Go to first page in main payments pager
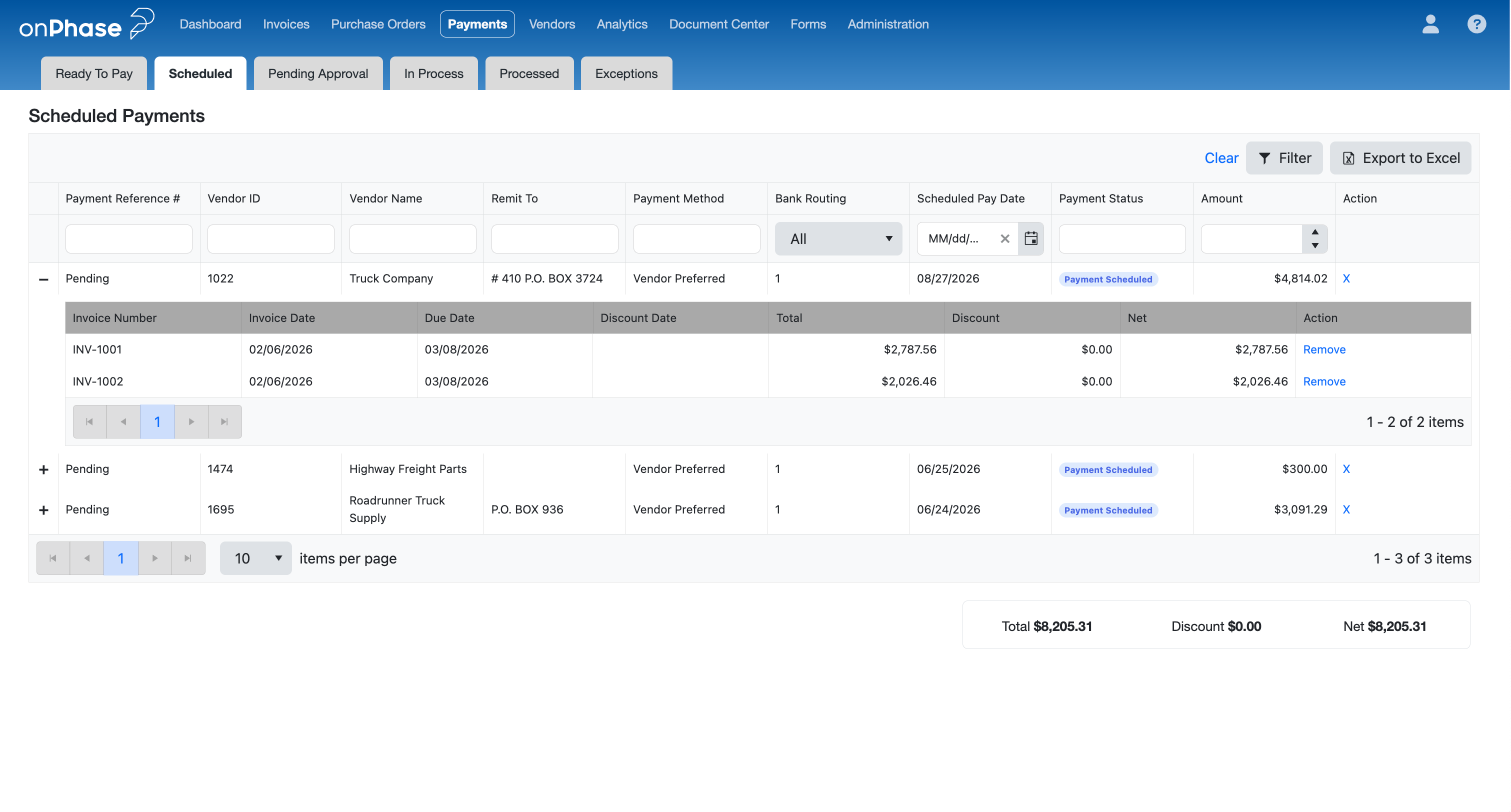Viewport: 1511px width, 812px height. click(53, 558)
